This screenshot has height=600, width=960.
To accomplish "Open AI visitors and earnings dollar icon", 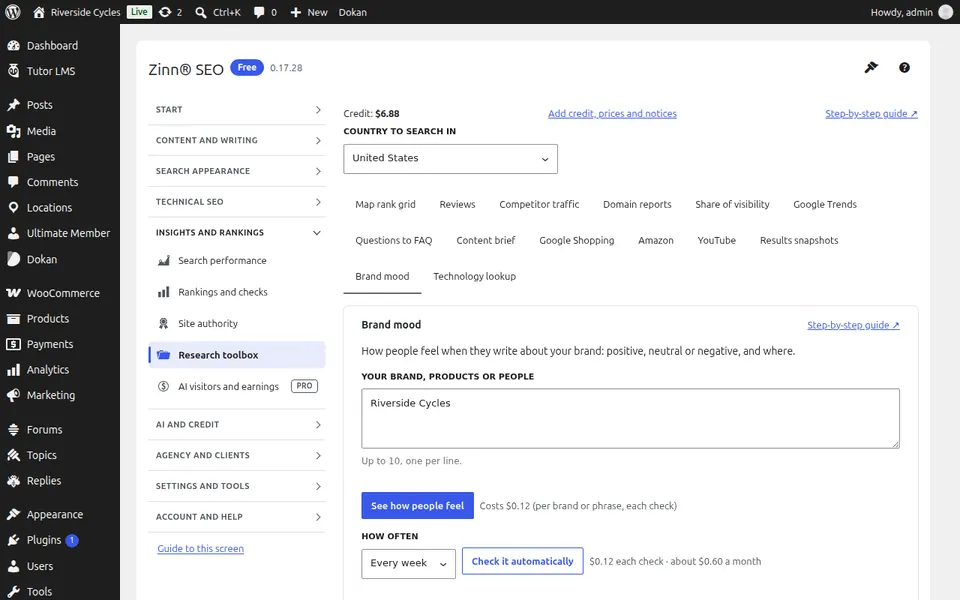I will click(x=163, y=386).
